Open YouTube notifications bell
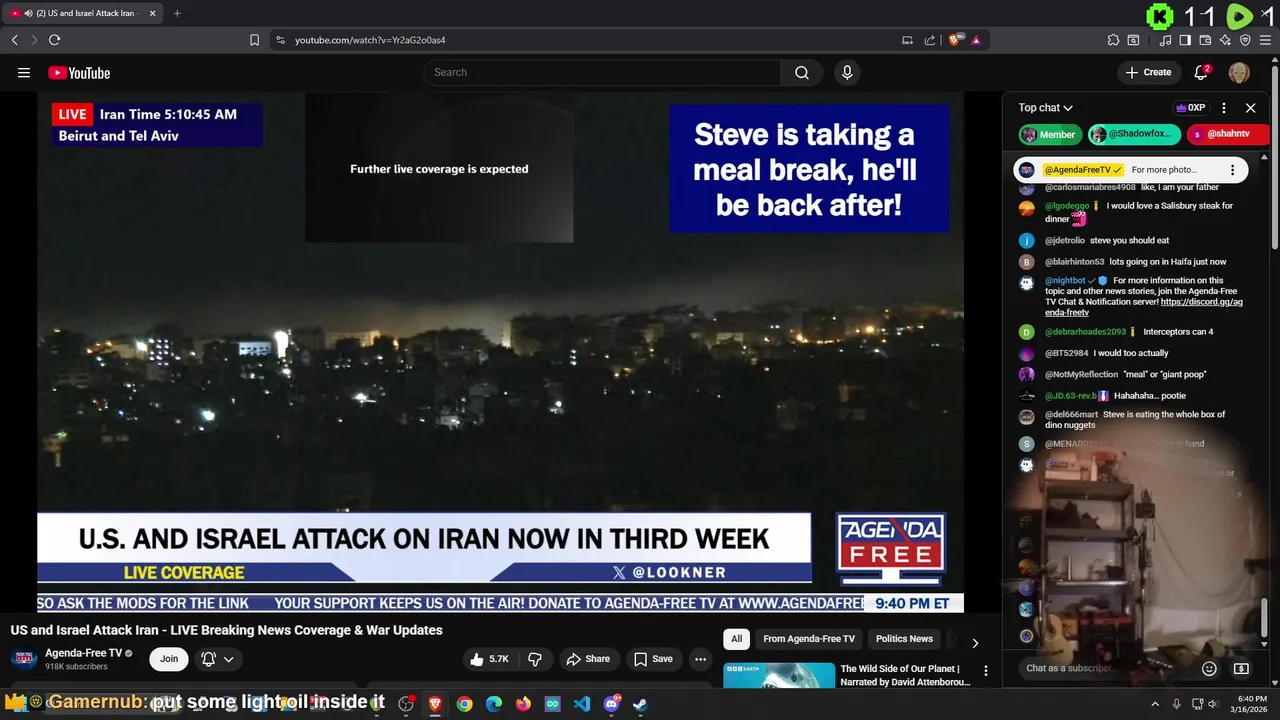1280x720 pixels. pos(1202,72)
